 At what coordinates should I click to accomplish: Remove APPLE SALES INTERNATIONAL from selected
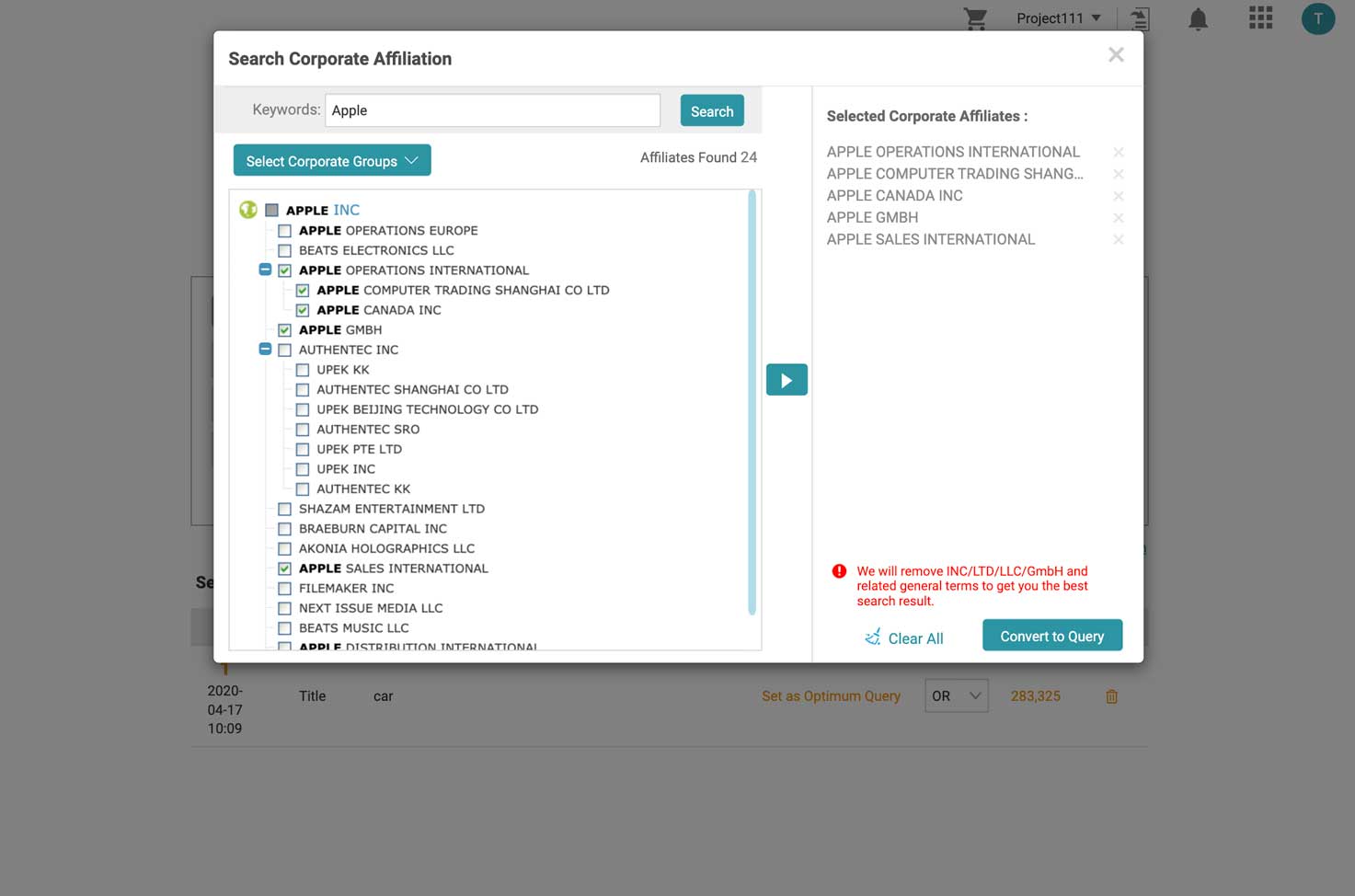pyautogui.click(x=1119, y=239)
